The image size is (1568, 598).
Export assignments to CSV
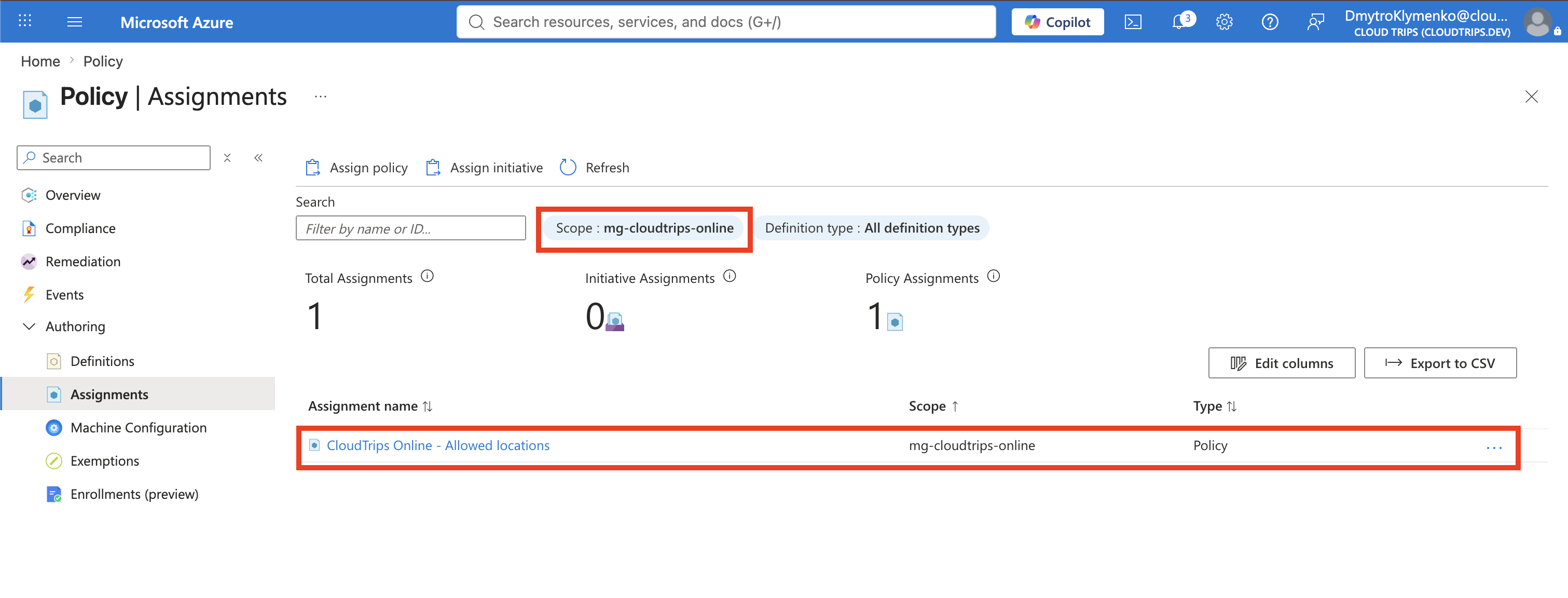point(1439,363)
